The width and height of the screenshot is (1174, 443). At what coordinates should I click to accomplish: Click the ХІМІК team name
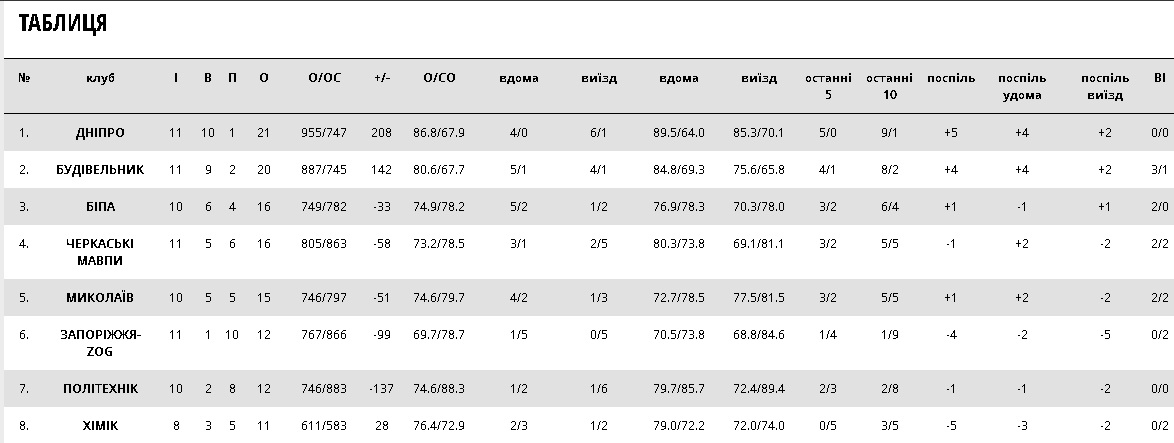100,426
